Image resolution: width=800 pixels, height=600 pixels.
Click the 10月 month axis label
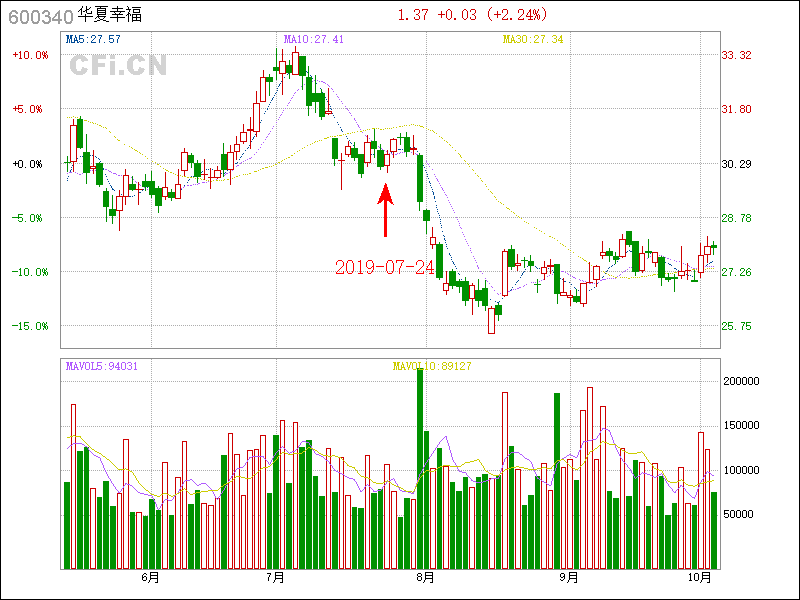701,578
